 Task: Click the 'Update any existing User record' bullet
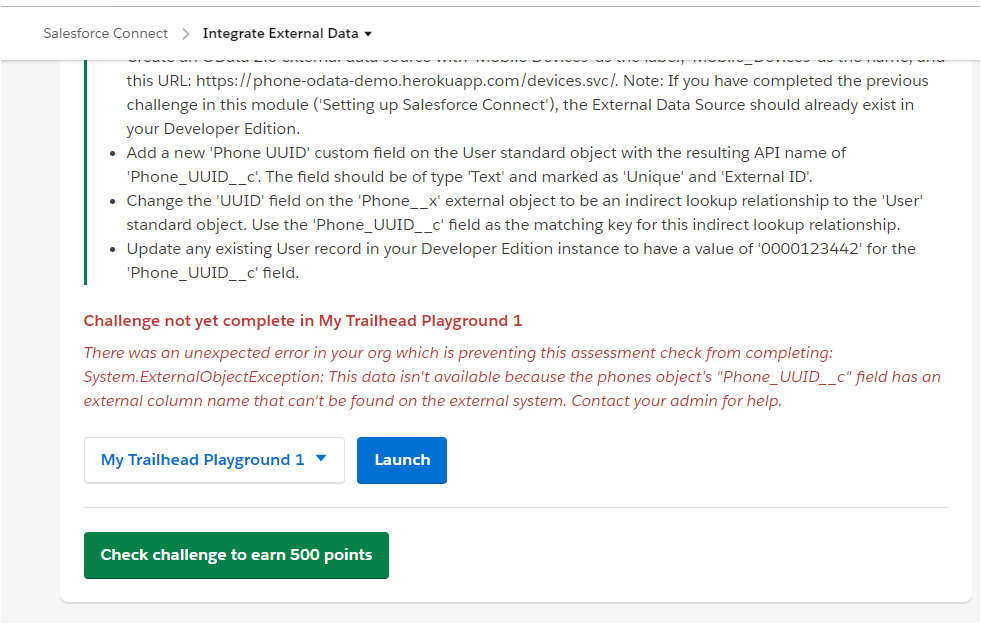coord(520,248)
